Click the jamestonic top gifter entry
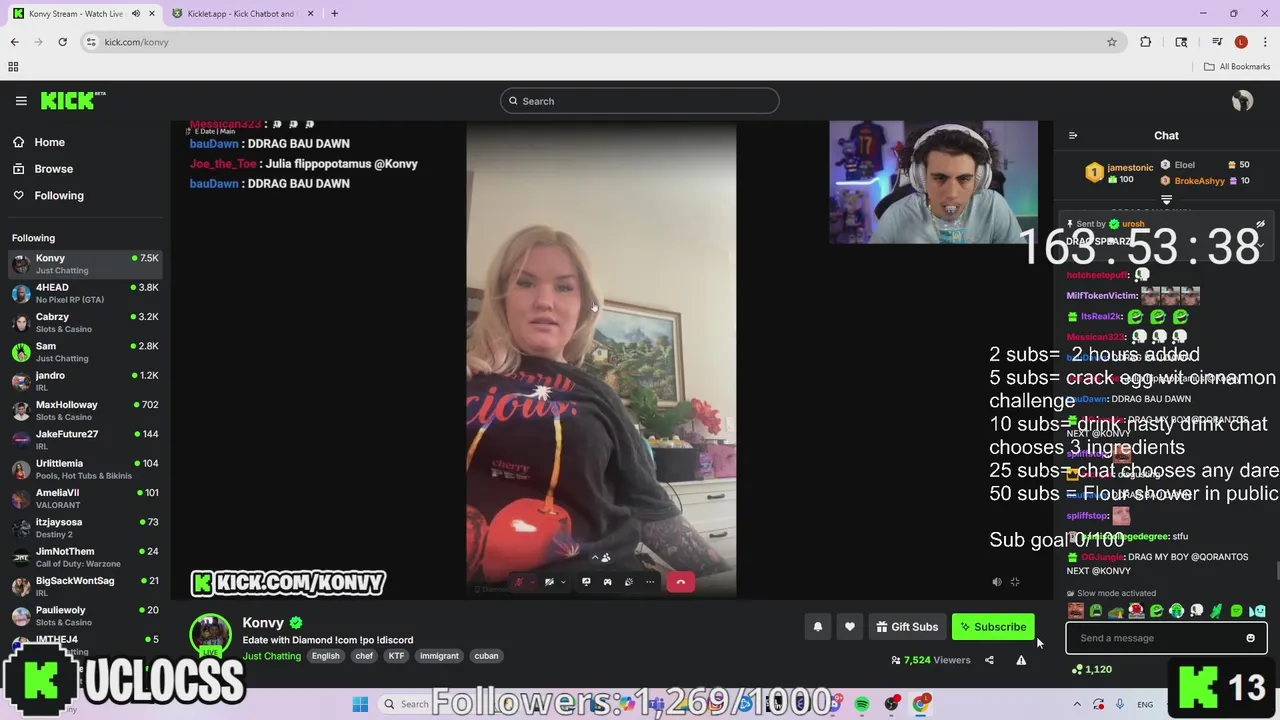 click(x=1119, y=172)
